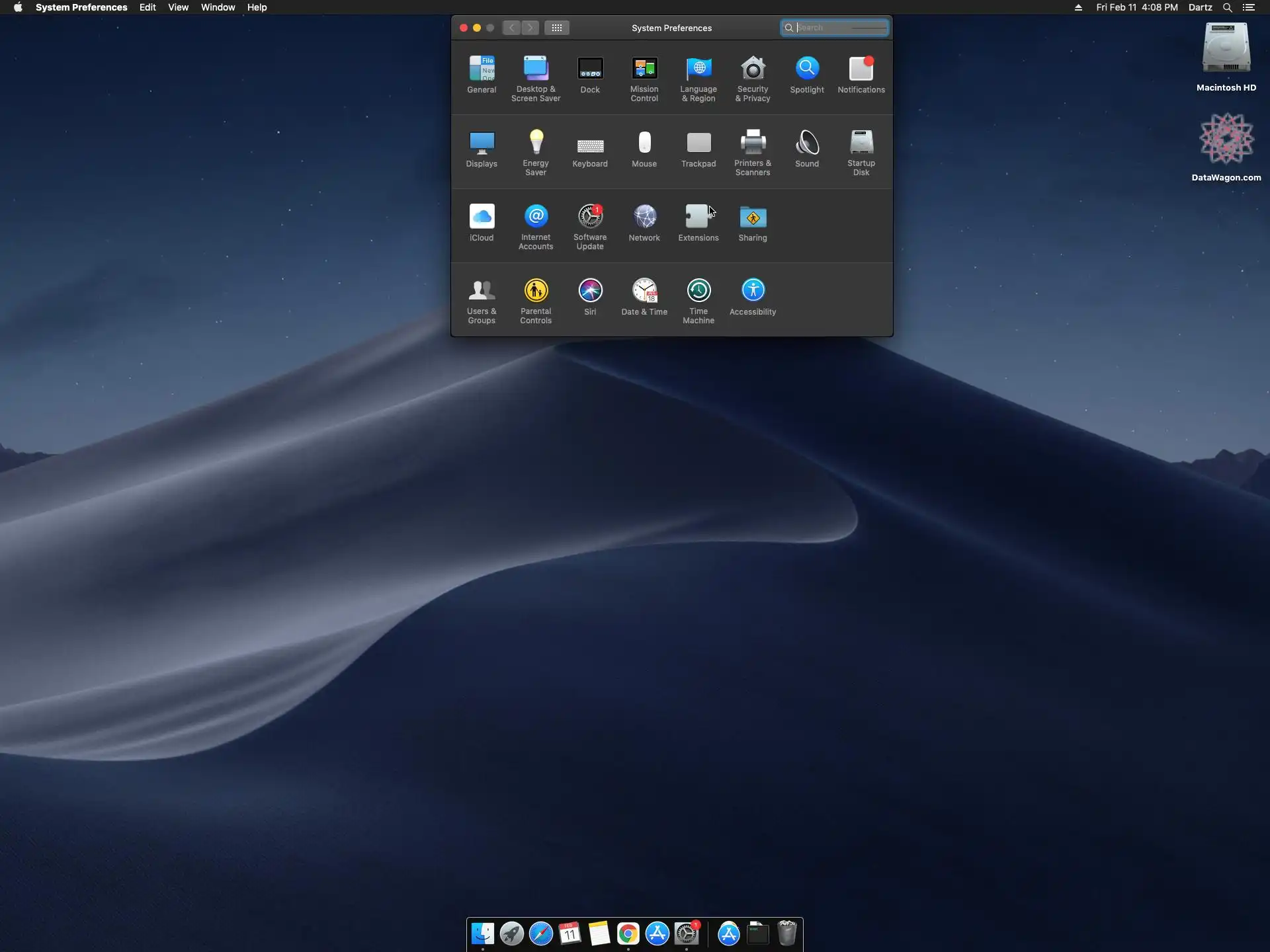The height and width of the screenshot is (952, 1270).
Task: Open the Time Machine preferences
Action: click(x=698, y=291)
